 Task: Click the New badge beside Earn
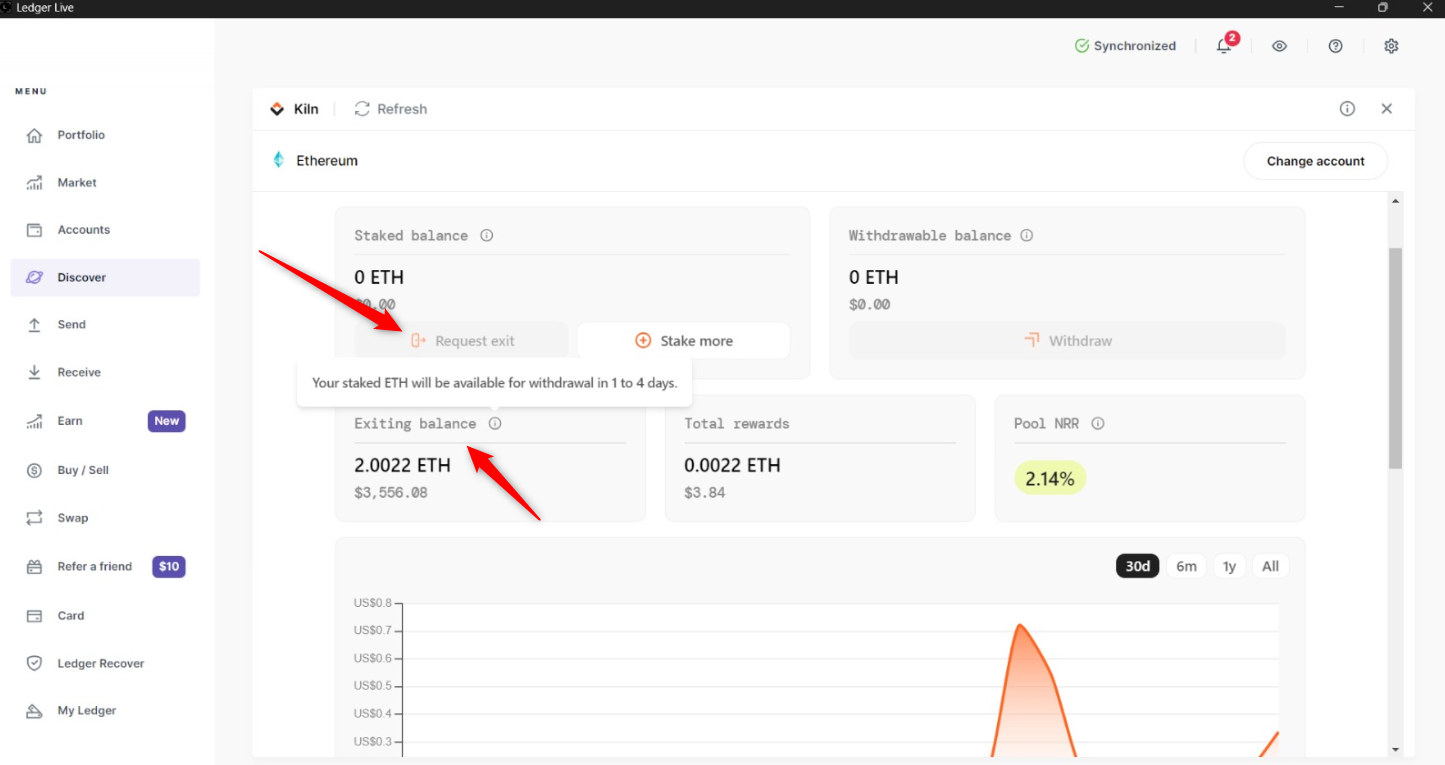pyautogui.click(x=167, y=421)
